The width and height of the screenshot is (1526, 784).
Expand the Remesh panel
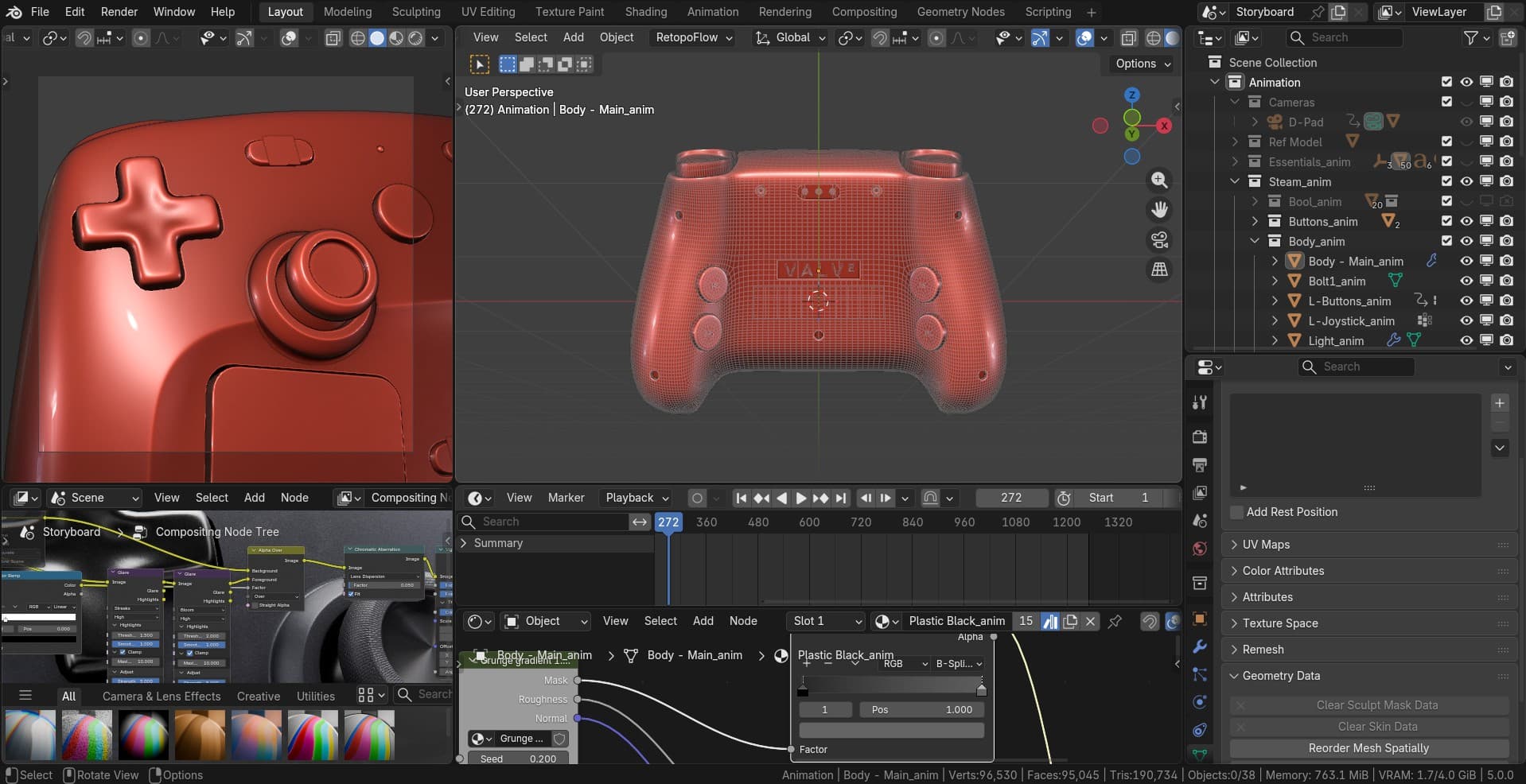tap(1368, 650)
